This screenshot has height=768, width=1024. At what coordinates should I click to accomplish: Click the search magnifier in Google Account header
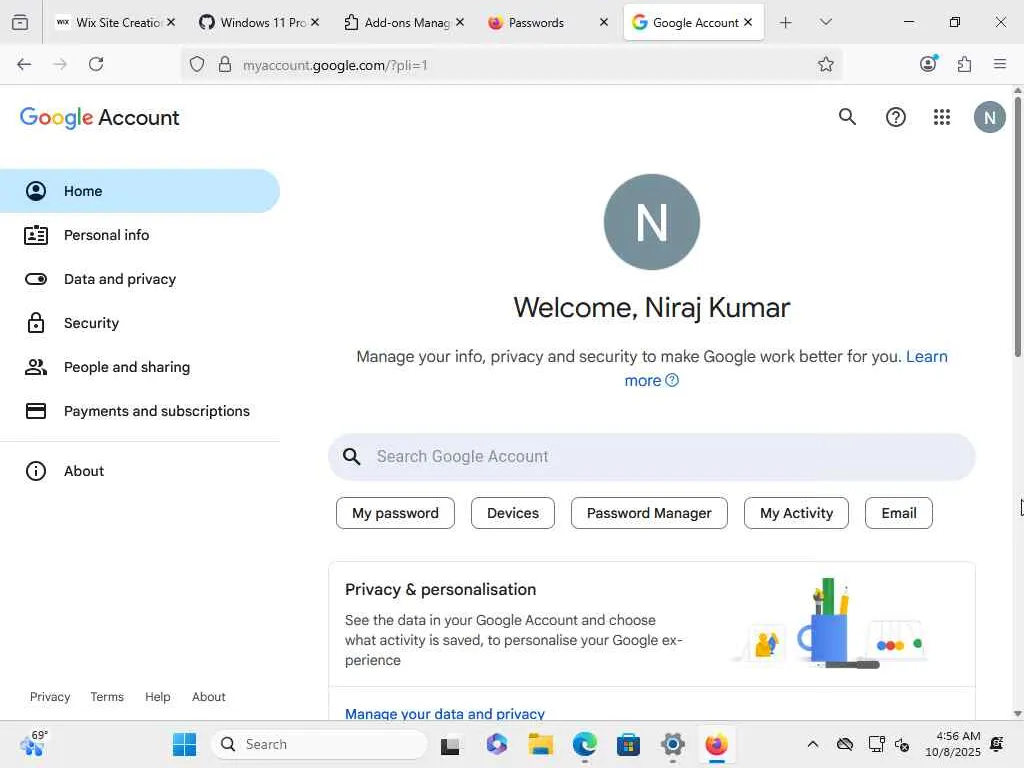pos(847,117)
